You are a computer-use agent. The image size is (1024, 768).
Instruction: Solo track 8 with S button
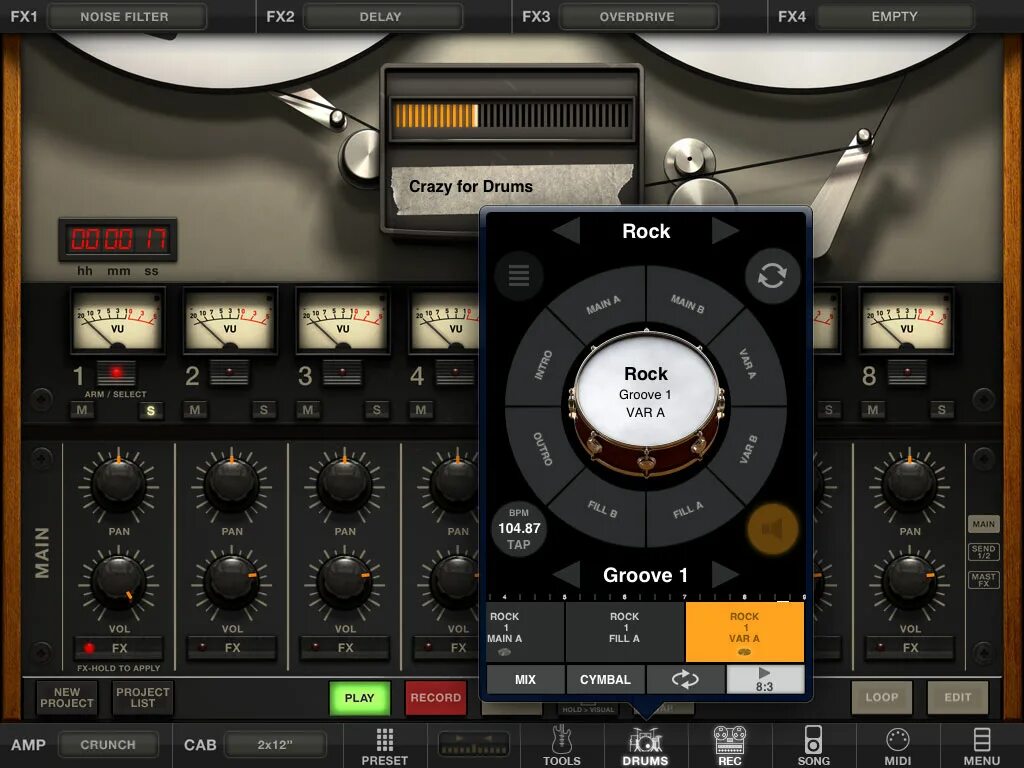pyautogui.click(x=942, y=410)
